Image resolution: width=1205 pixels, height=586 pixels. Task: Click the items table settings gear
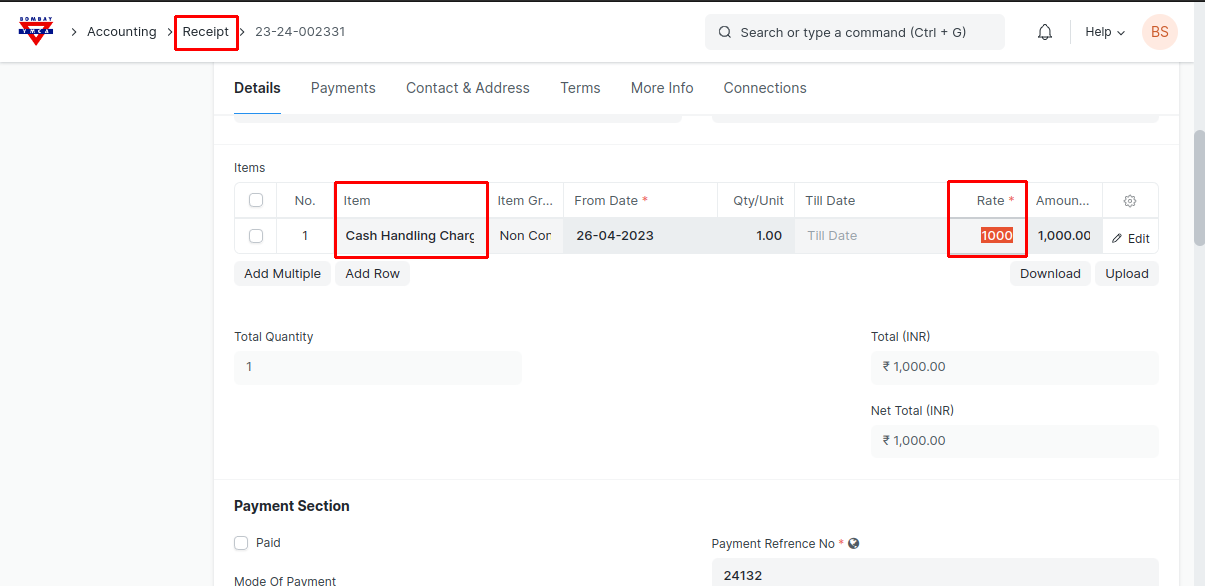click(1130, 201)
